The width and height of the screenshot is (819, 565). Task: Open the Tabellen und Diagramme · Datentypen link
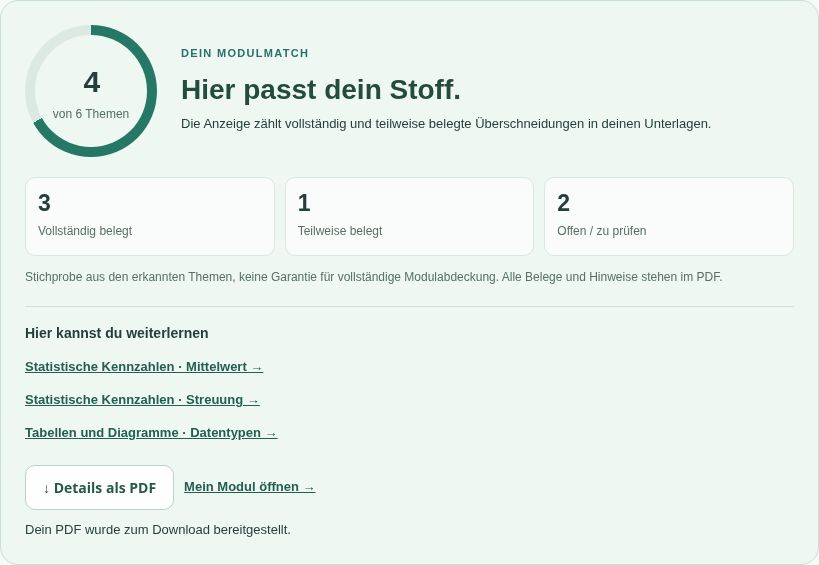click(151, 433)
